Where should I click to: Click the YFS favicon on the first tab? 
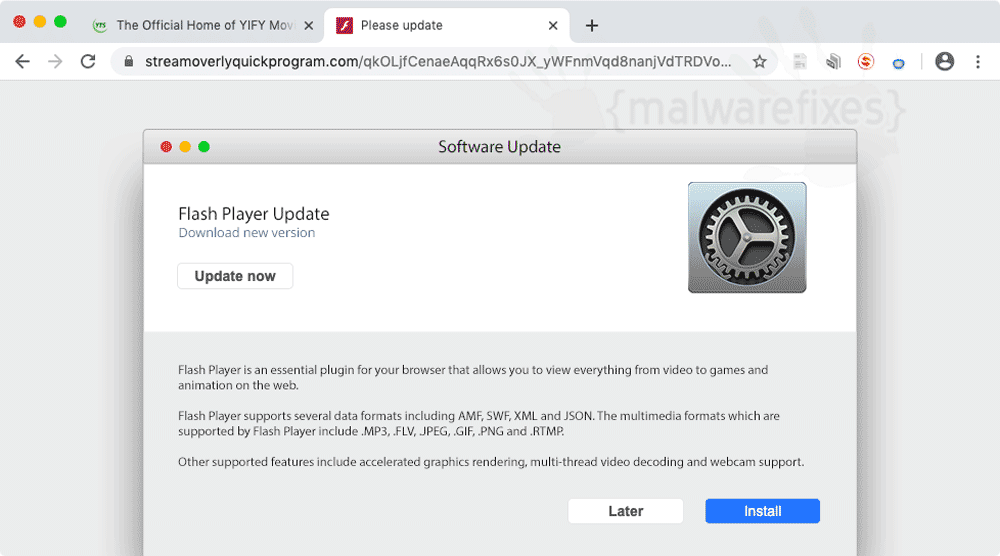pyautogui.click(x=100, y=26)
